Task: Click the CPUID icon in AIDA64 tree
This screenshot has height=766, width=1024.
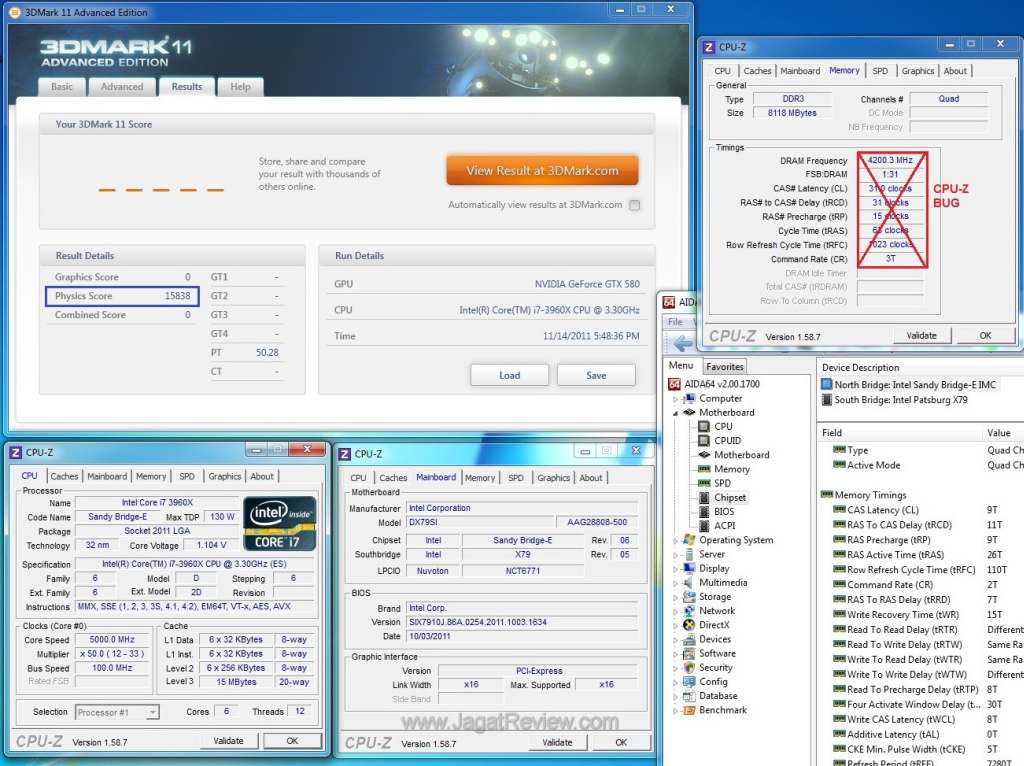Action: click(705, 440)
